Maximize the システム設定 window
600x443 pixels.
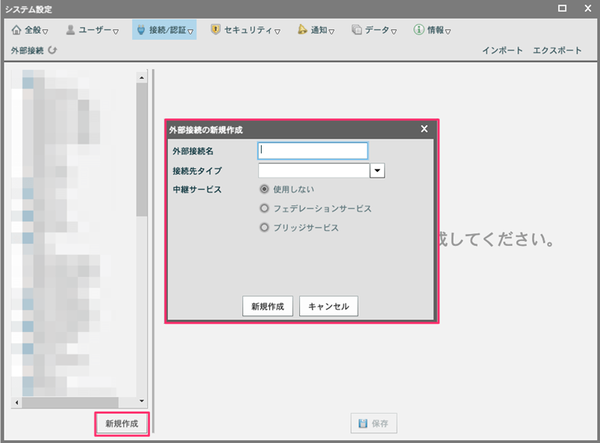coord(562,8)
